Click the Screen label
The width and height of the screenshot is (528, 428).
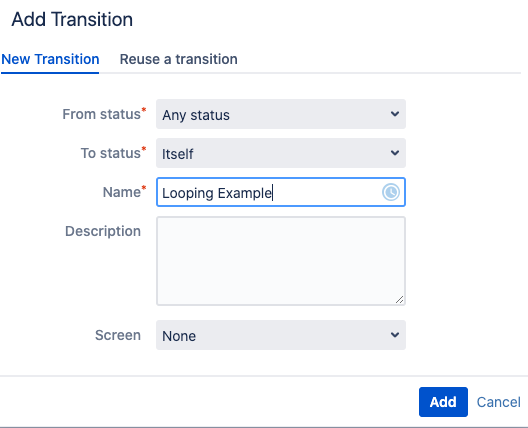click(x=118, y=335)
